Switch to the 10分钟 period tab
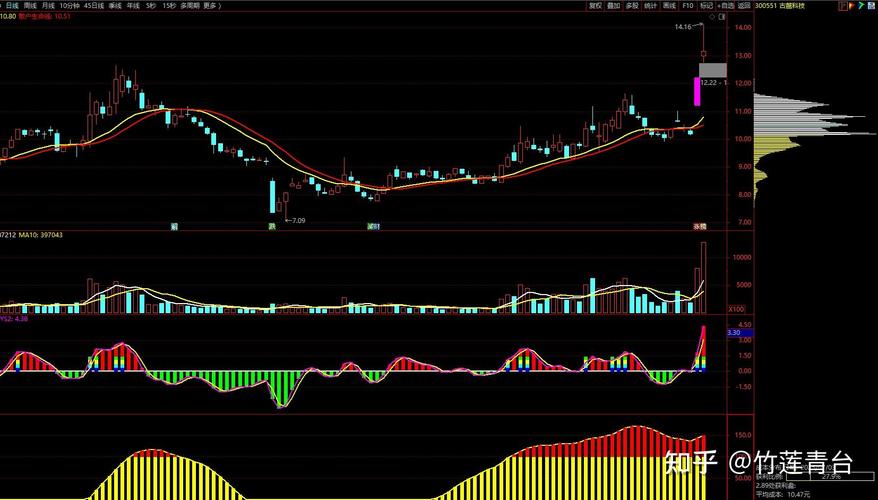878x500 pixels. 68,5
